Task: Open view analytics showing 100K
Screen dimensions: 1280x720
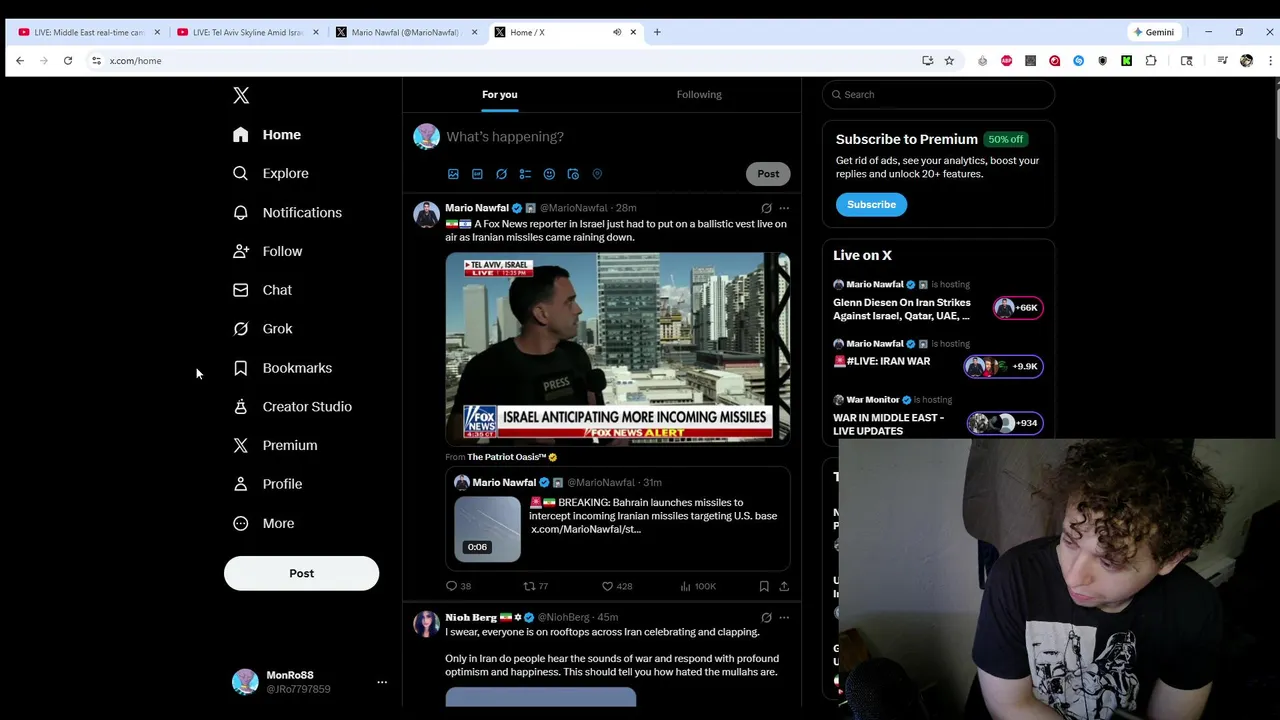Action: [697, 586]
